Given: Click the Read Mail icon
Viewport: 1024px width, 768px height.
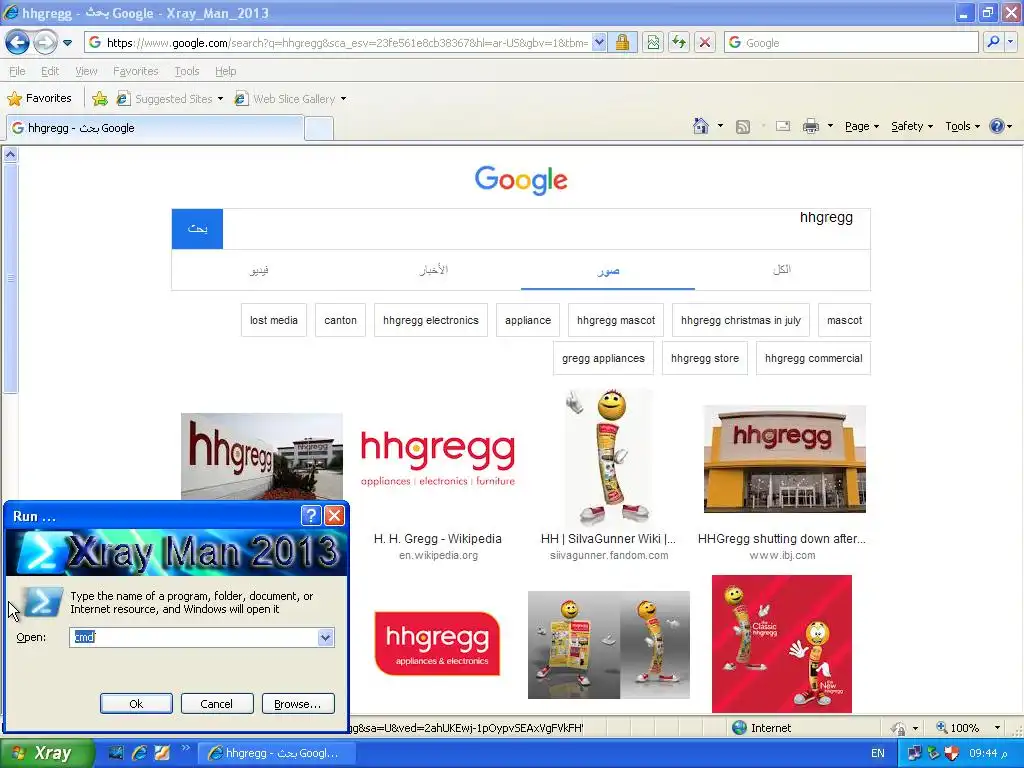Looking at the screenshot, I should coord(783,126).
